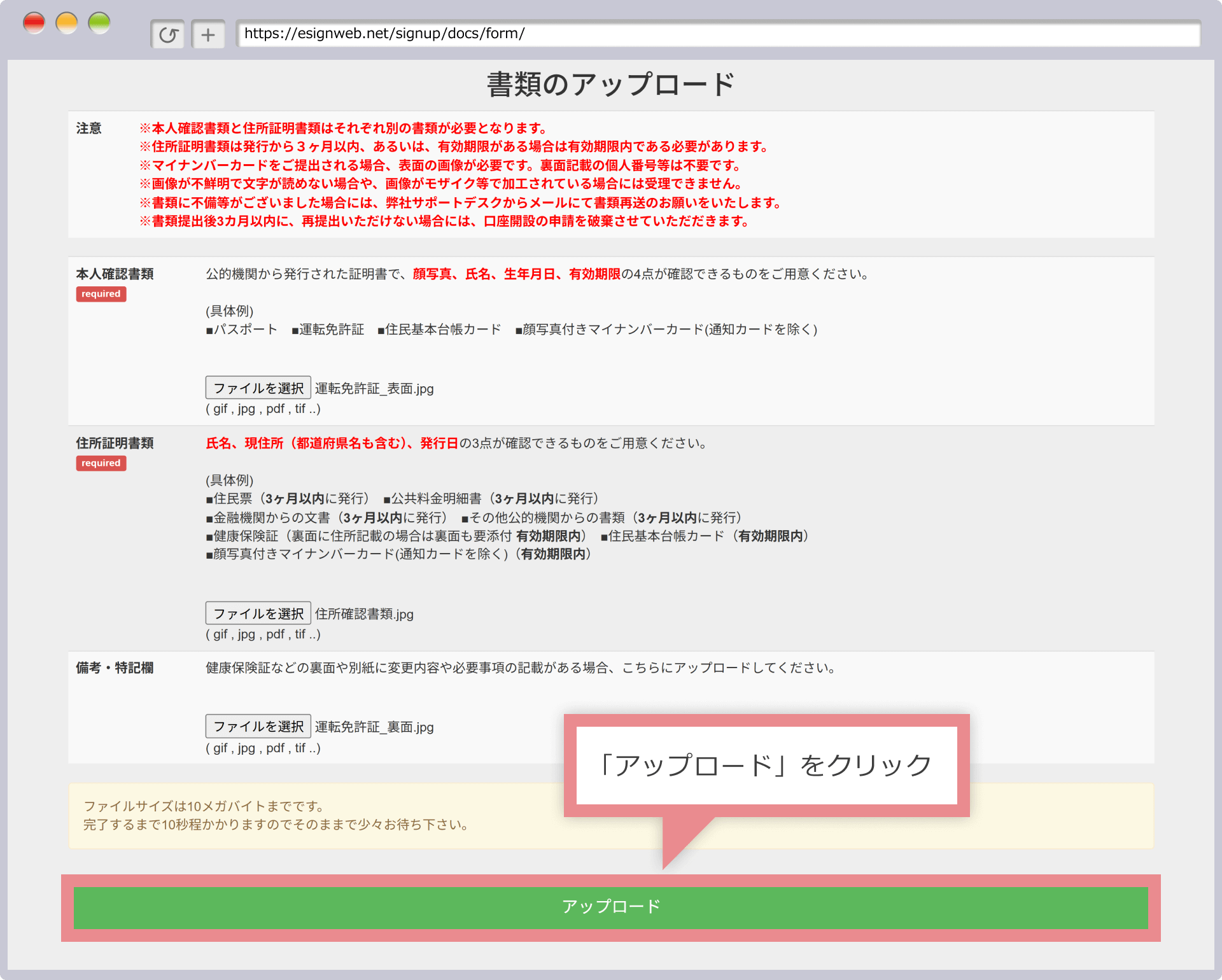Screen dimensions: 1222x980
Task: Click the green maximize circle
Action: (99, 24)
